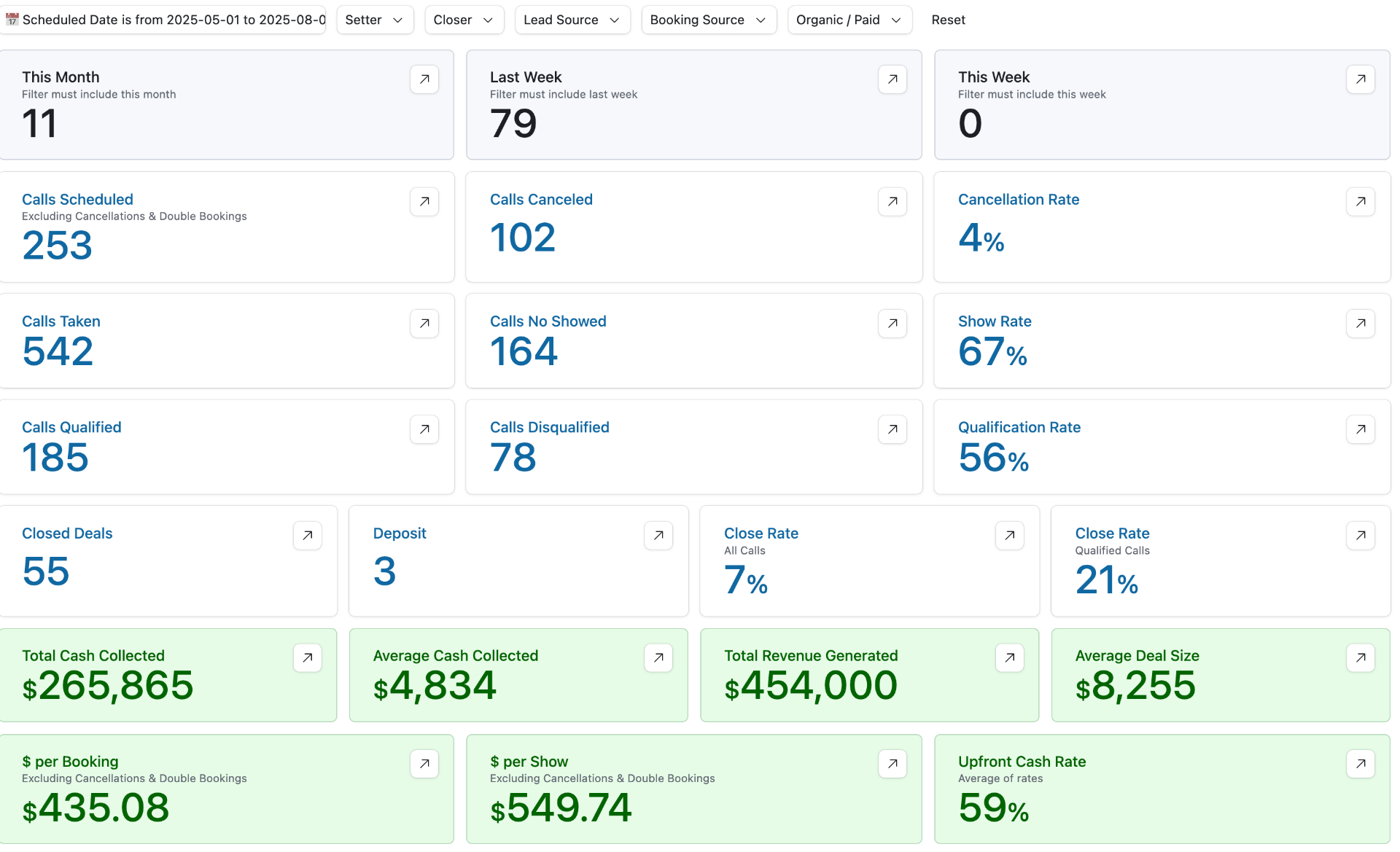
Task: Select the 542 Calls Taken value
Action: click(x=58, y=351)
